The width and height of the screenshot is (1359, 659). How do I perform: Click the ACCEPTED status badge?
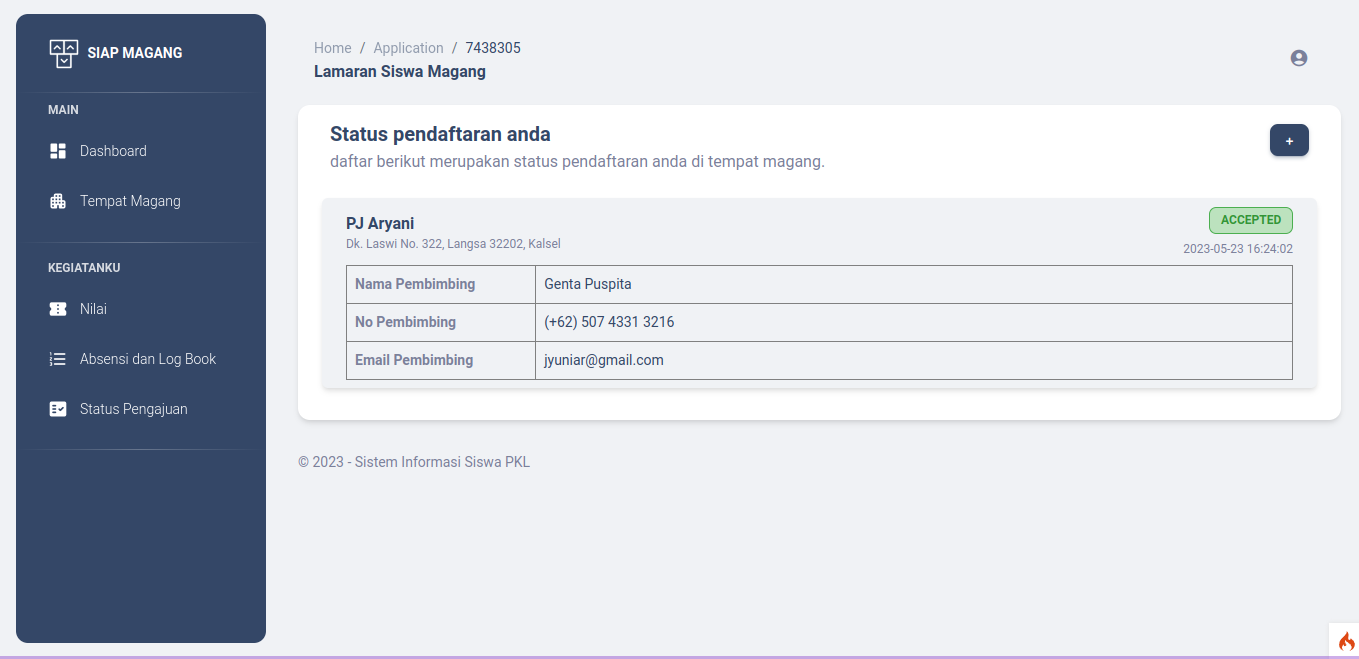click(x=1250, y=220)
